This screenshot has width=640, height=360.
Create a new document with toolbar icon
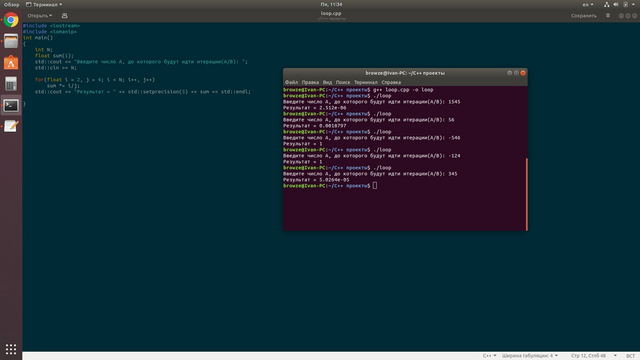click(x=64, y=16)
